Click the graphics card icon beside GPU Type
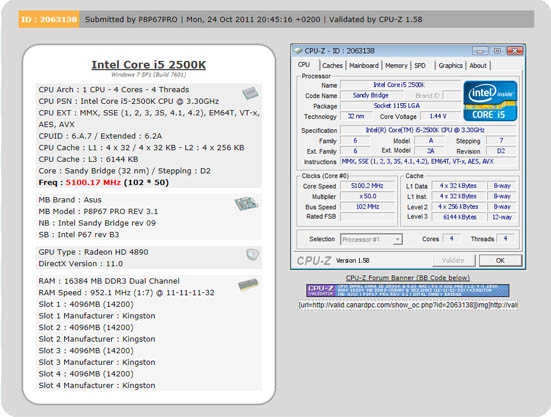The image size is (551, 417). click(x=252, y=254)
